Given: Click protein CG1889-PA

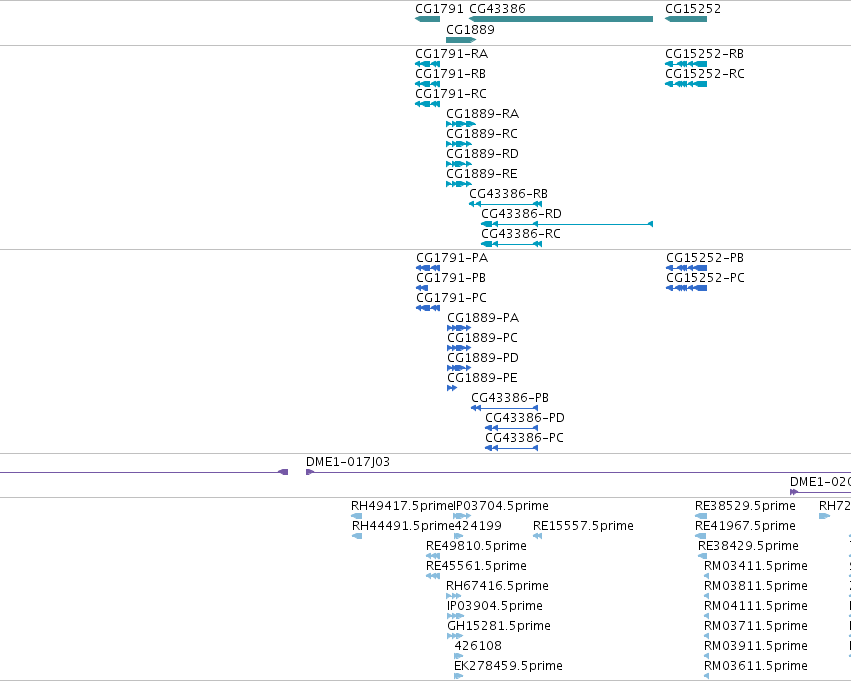Looking at the screenshot, I should pyautogui.click(x=483, y=318).
